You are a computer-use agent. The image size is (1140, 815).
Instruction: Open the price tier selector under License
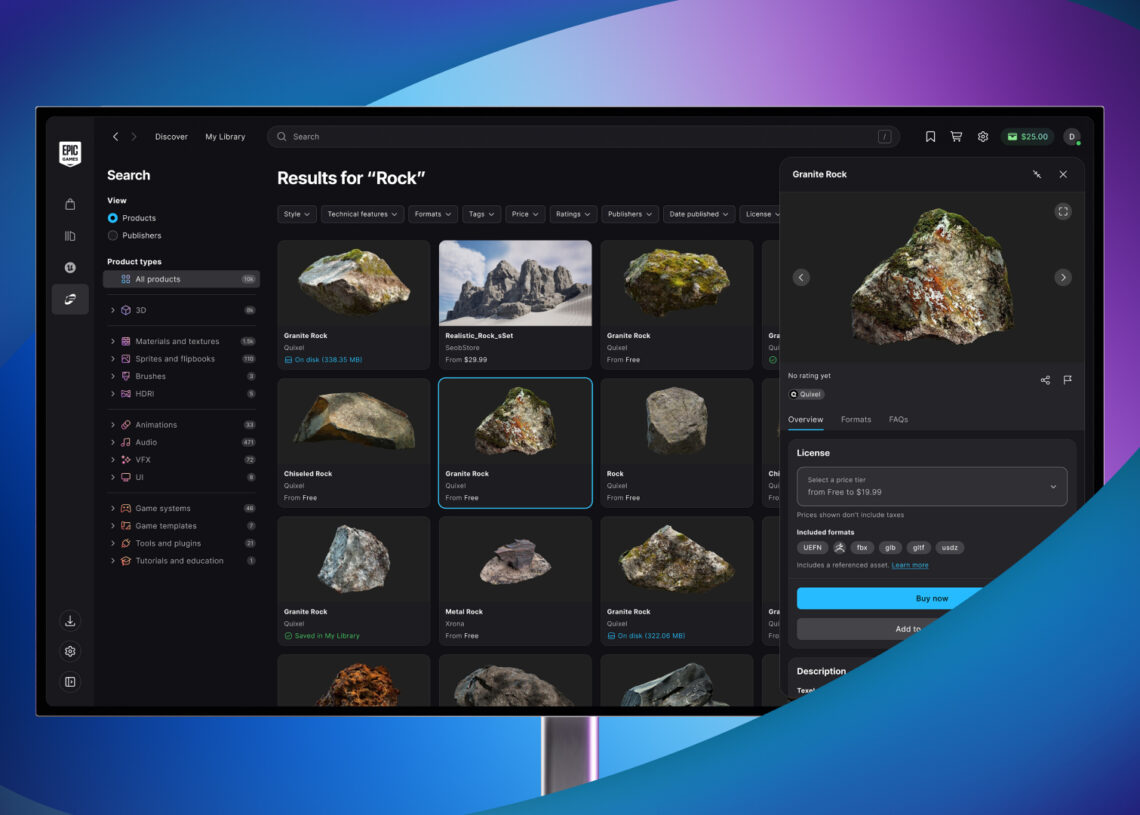pos(931,485)
